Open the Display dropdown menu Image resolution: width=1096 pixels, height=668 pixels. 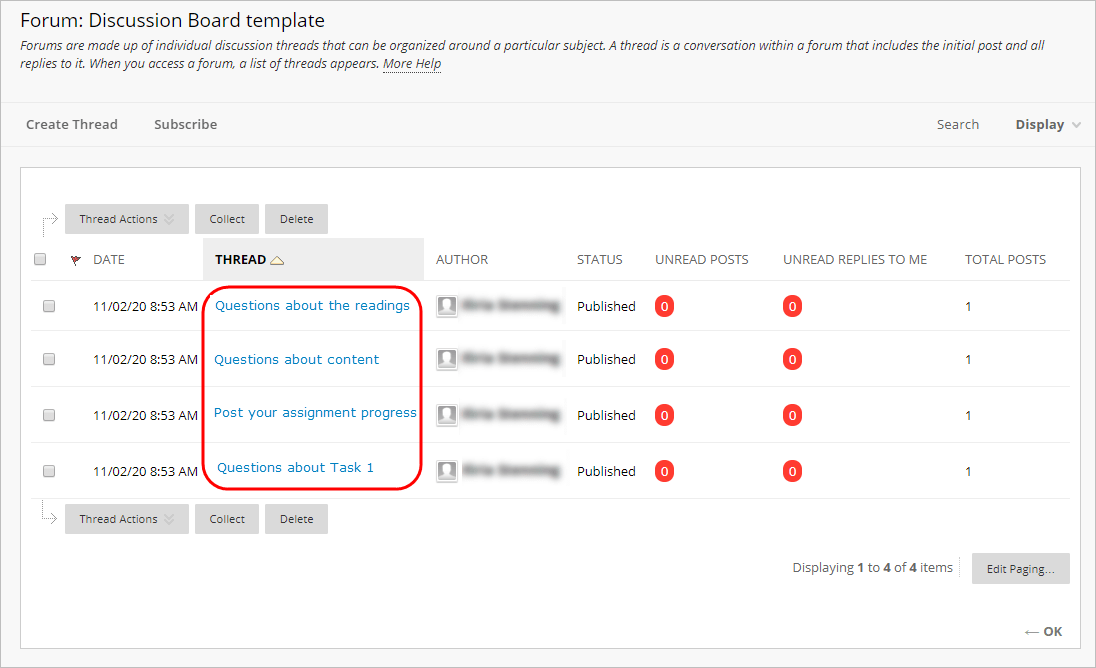[1047, 124]
